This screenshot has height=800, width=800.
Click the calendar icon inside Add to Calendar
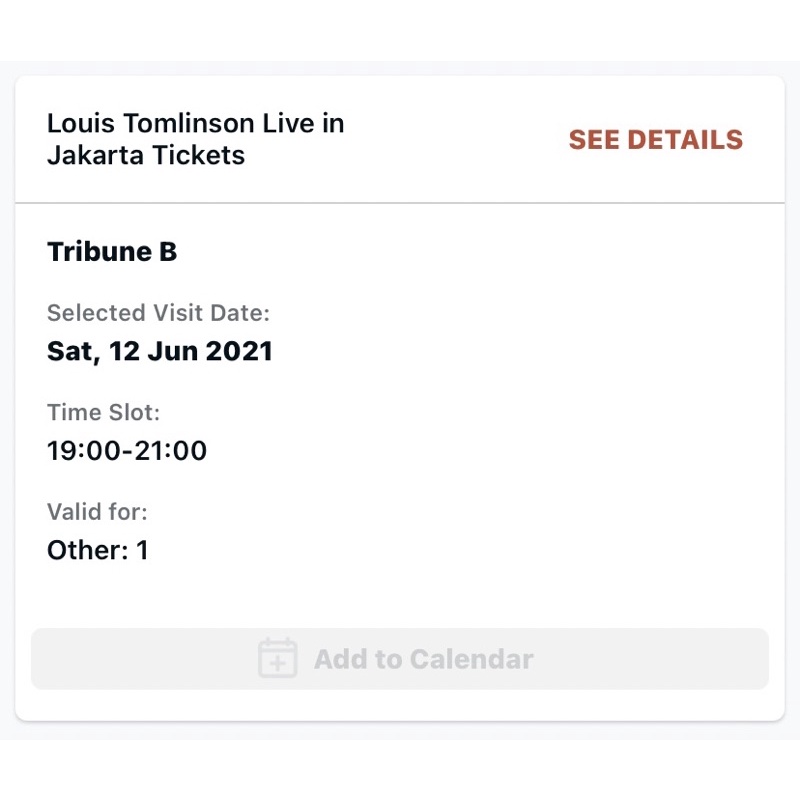(278, 658)
